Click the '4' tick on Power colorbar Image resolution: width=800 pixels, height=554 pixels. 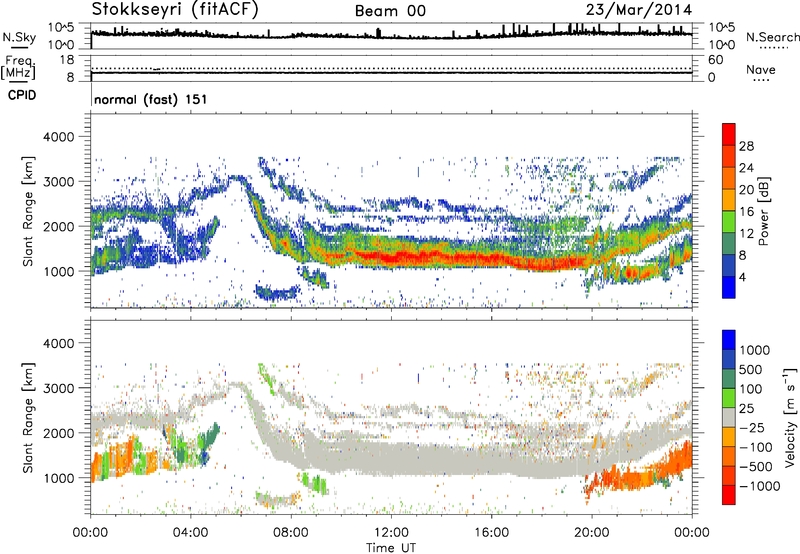click(742, 277)
